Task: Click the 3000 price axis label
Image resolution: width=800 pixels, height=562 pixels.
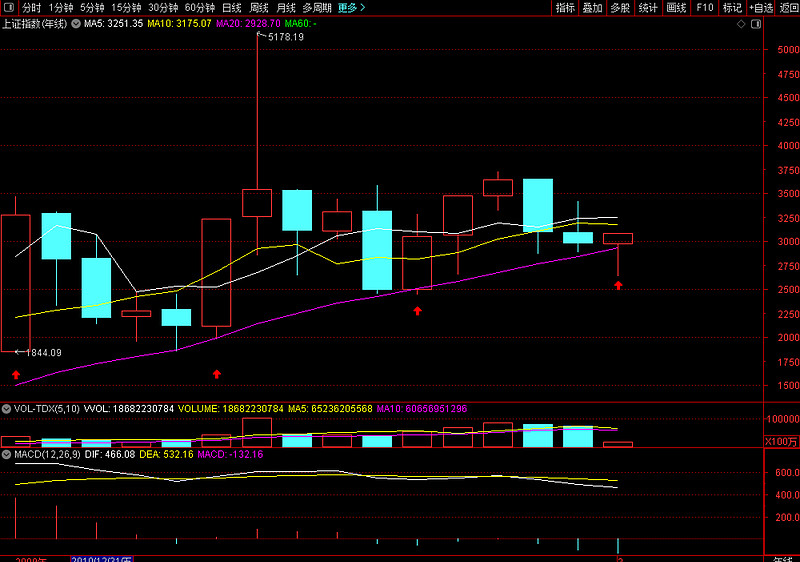Action: [788, 242]
